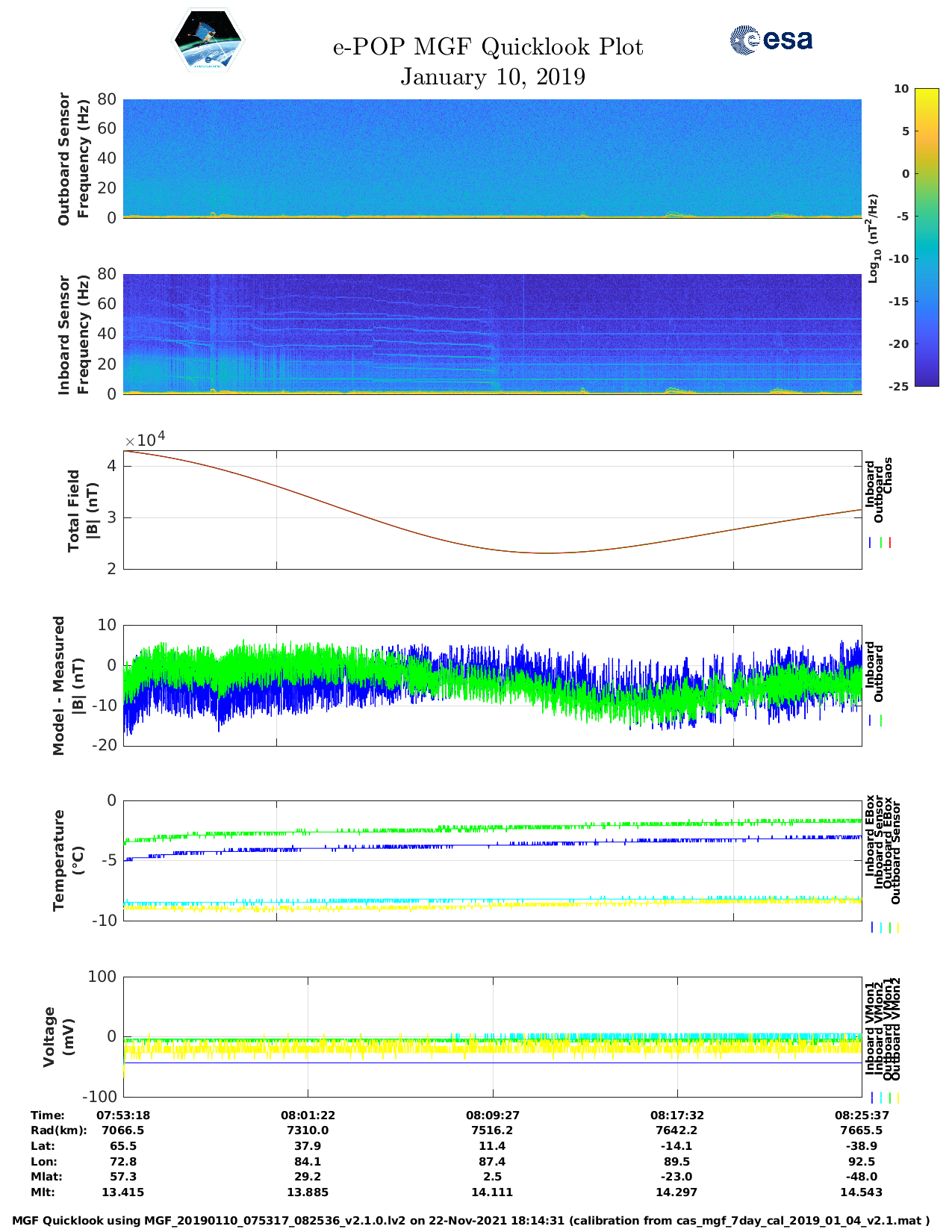The width and height of the screenshot is (952, 1232).
Task: Click inside the Model - Measured |B| plot
Action: coord(492,685)
